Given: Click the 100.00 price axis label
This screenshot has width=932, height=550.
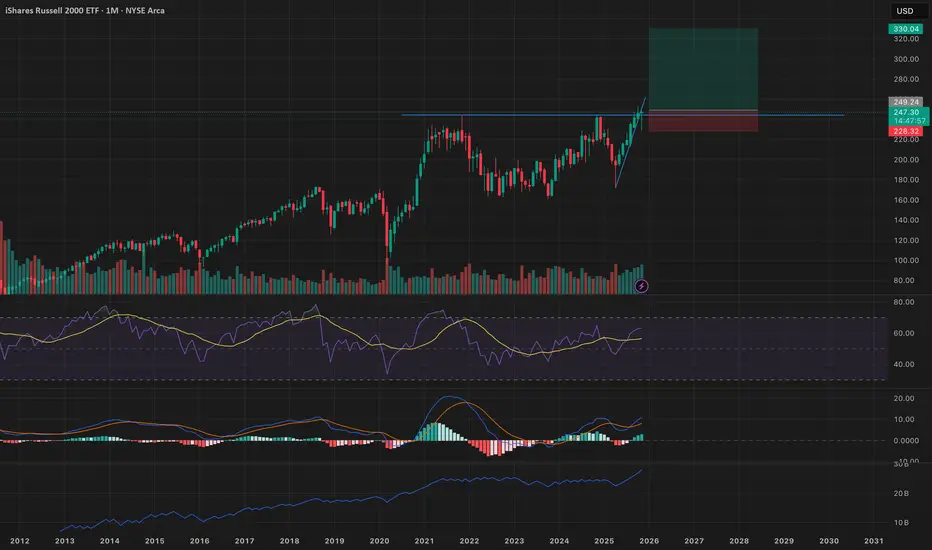Looking at the screenshot, I should (906, 260).
